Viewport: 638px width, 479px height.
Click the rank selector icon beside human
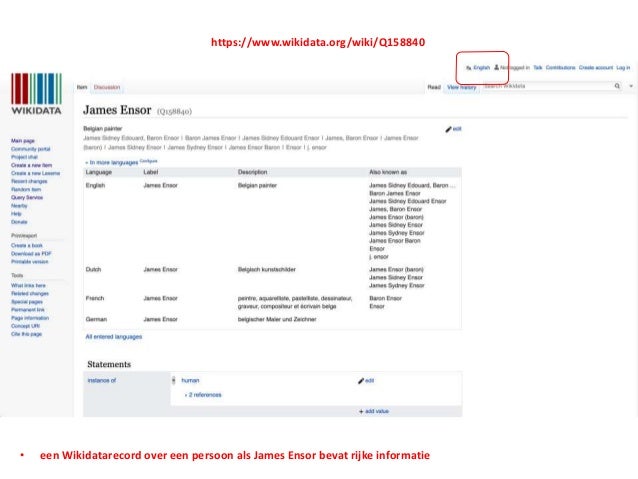(174, 381)
